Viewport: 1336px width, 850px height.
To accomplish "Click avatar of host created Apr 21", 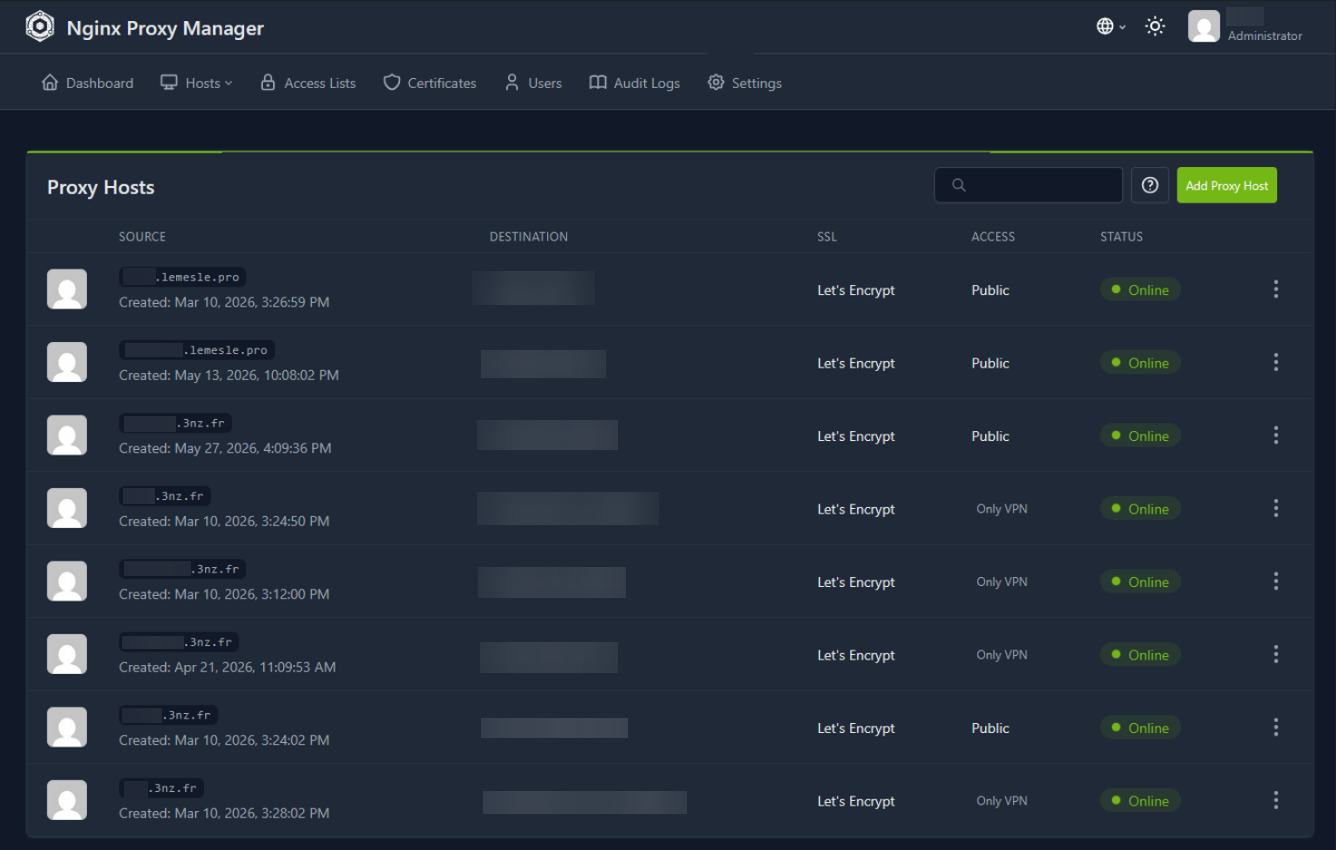I will [67, 654].
